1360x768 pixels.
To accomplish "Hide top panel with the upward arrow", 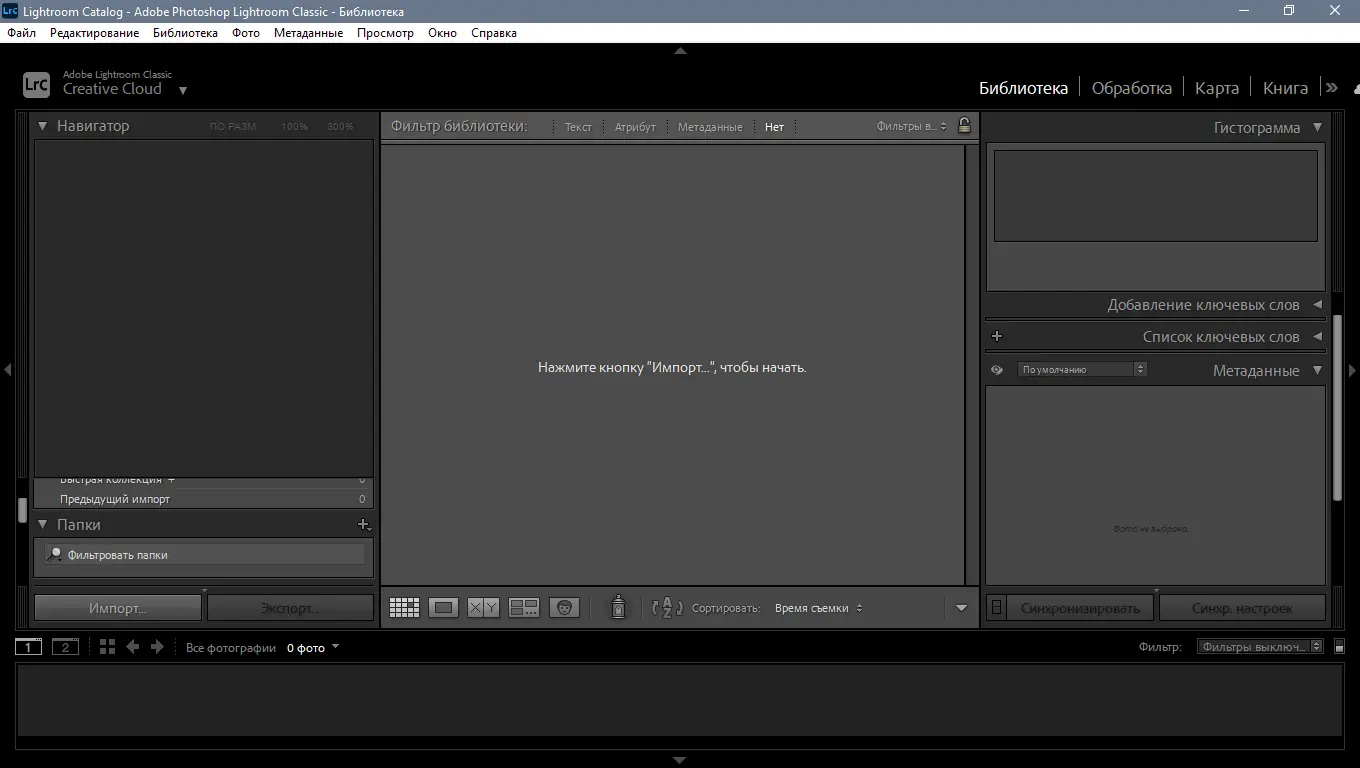I will [680, 50].
